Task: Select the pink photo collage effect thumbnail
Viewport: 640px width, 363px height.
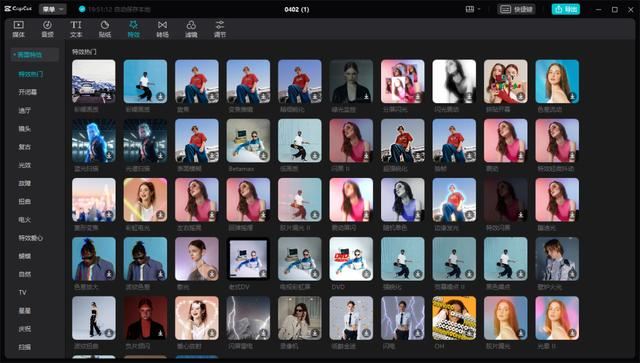Action: 402,81
